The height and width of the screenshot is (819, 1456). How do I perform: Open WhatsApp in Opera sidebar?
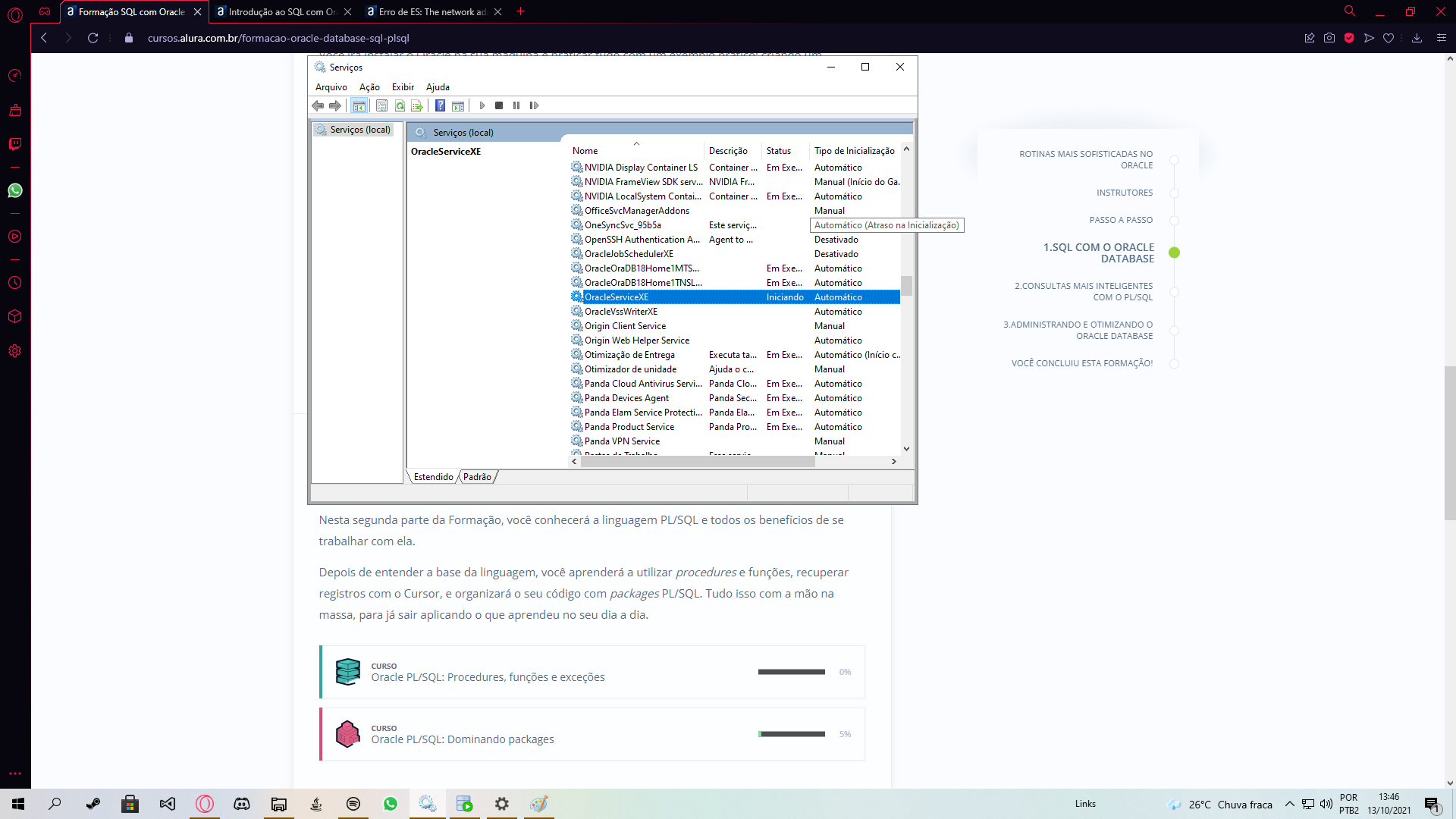point(15,190)
